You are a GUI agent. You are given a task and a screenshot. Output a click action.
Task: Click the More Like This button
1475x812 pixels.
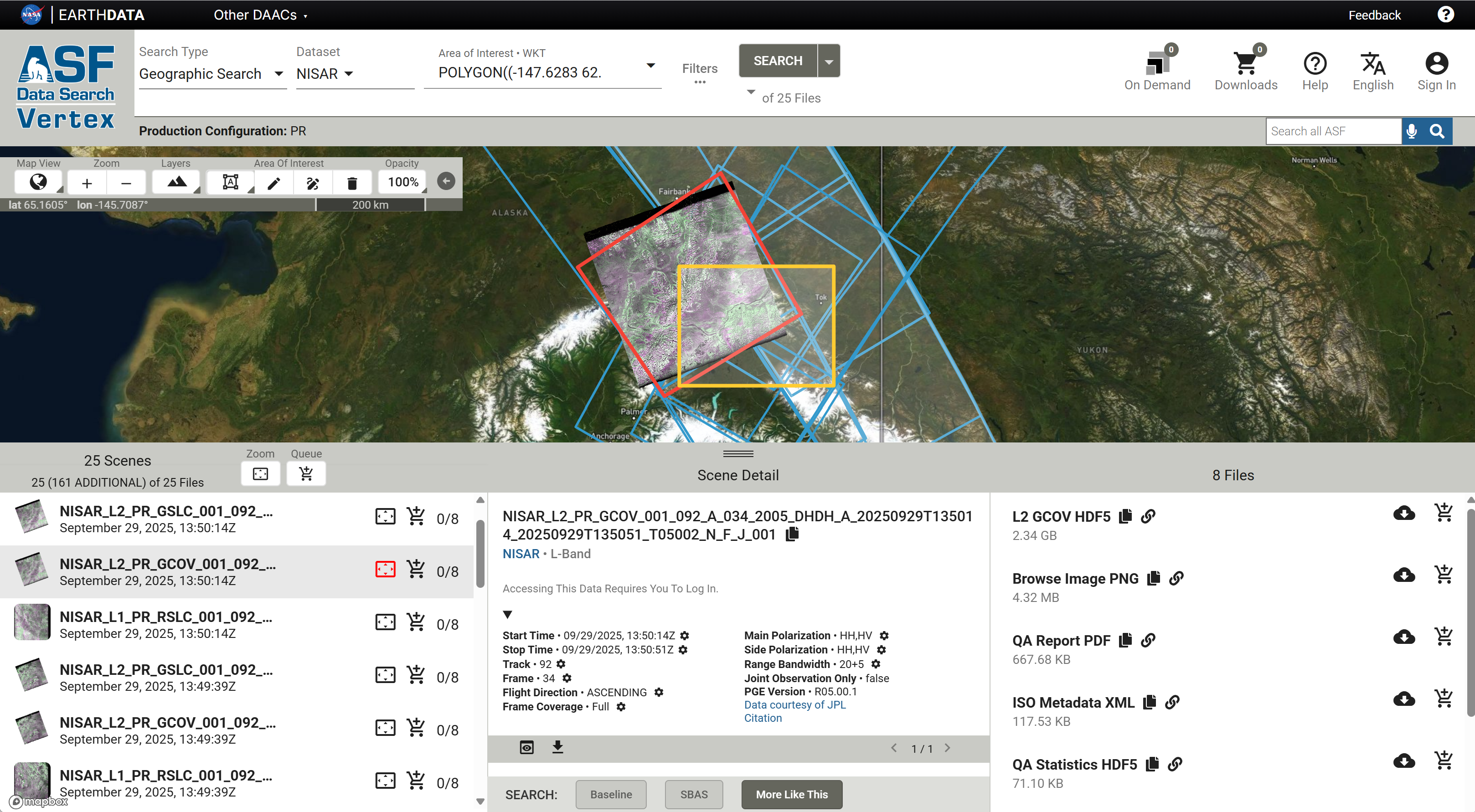791,794
